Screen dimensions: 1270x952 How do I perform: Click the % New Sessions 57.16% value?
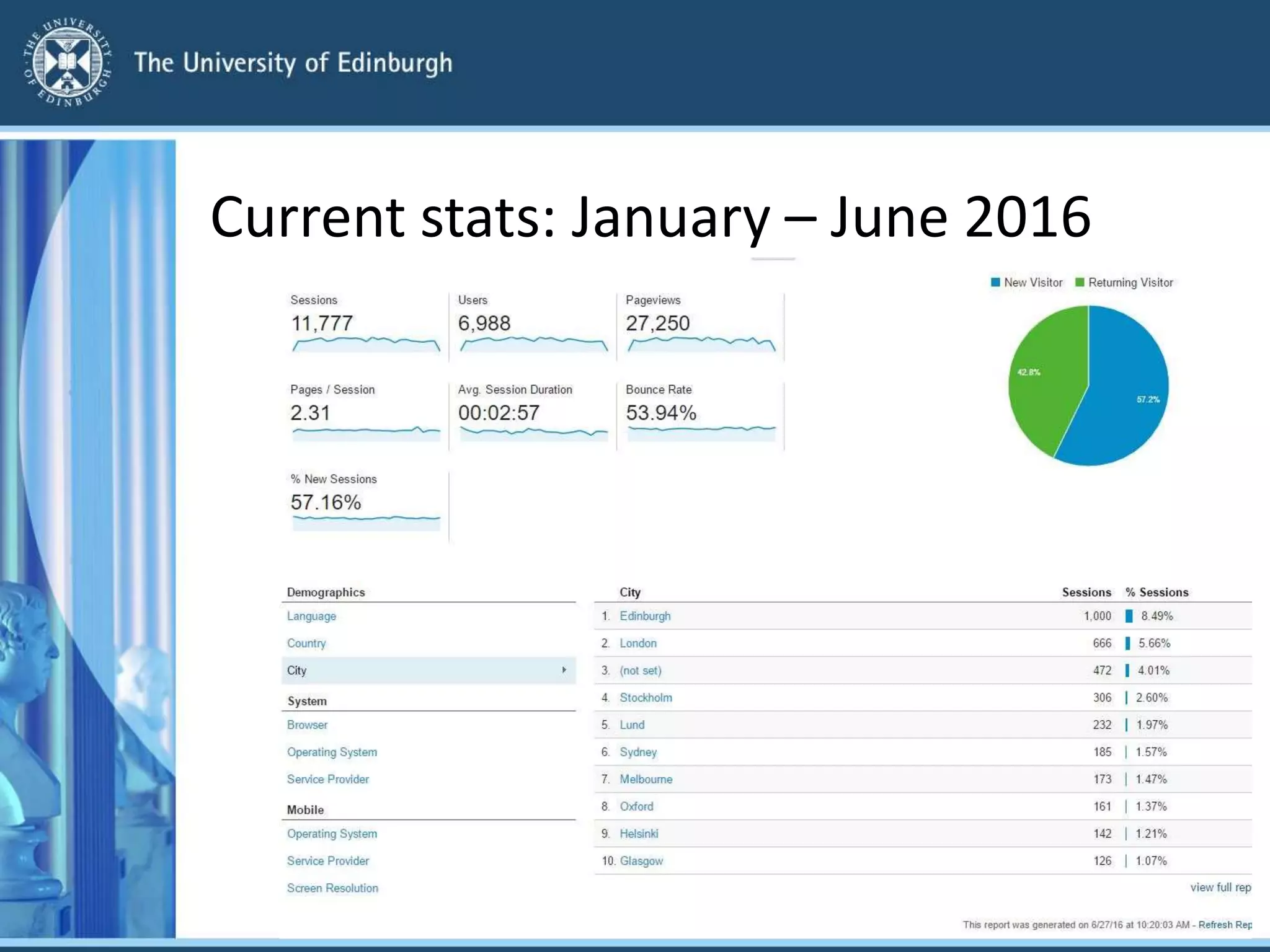326,502
